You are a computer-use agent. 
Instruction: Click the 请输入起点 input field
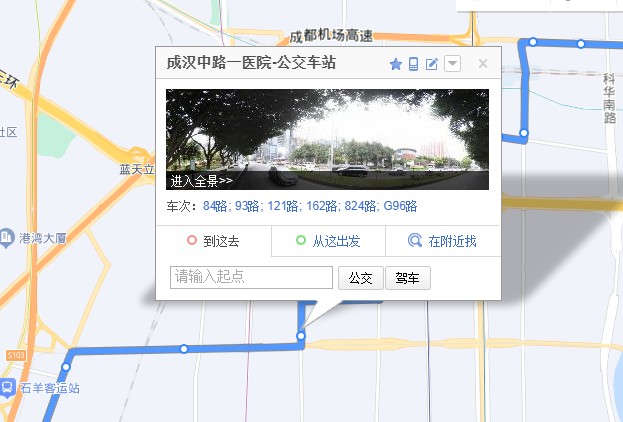point(251,277)
